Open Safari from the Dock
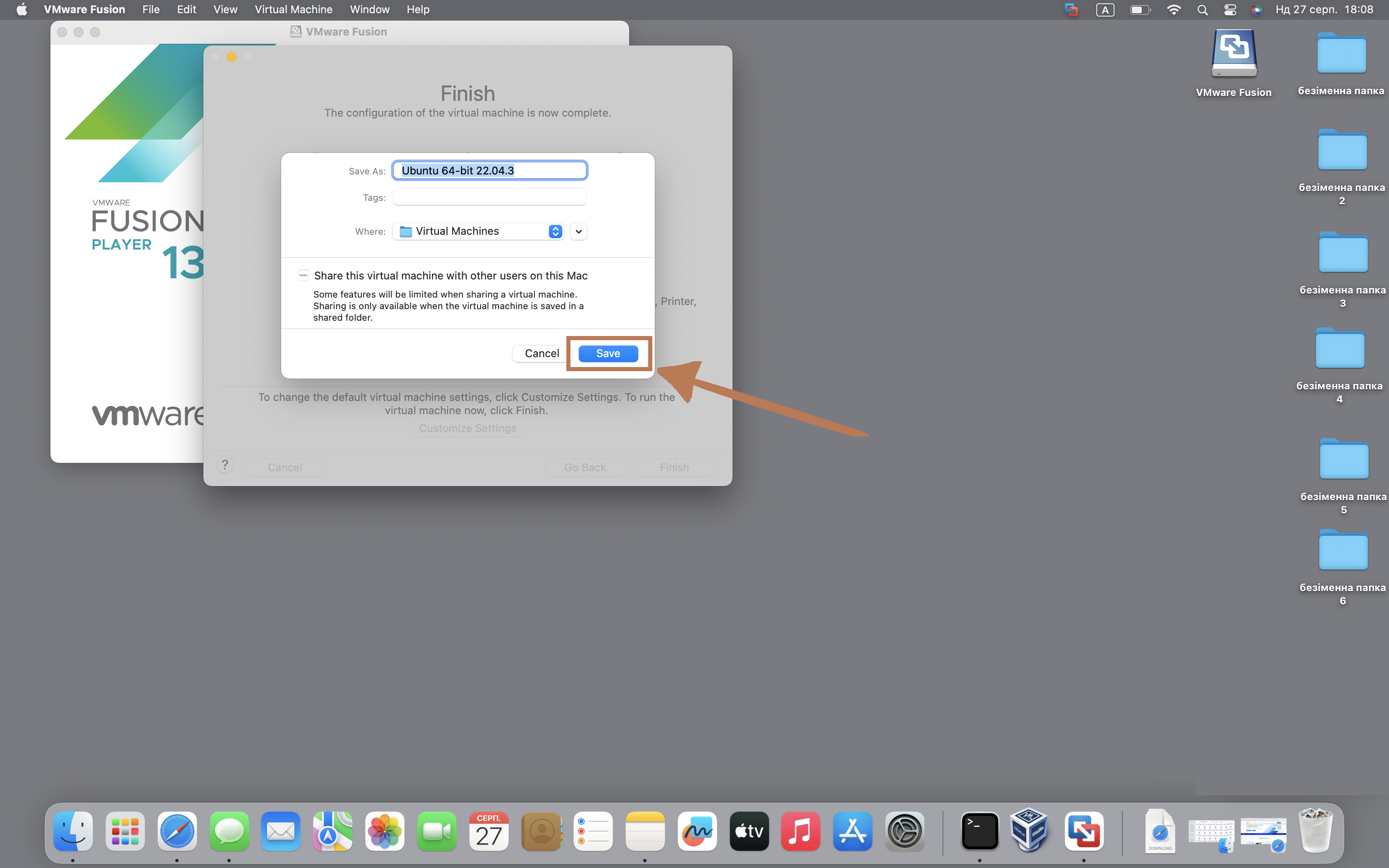 coord(177,831)
